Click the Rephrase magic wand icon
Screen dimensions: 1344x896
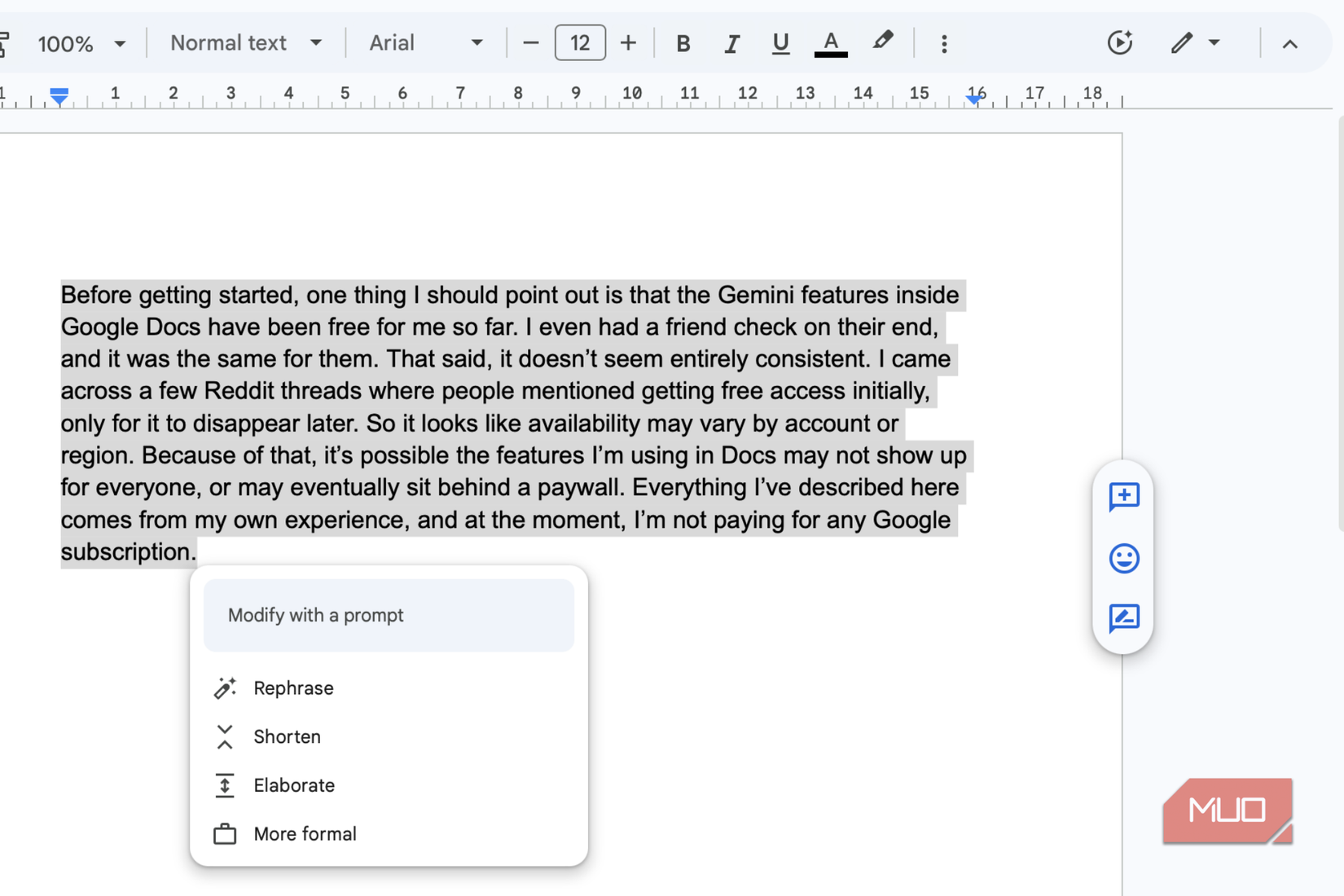(225, 688)
